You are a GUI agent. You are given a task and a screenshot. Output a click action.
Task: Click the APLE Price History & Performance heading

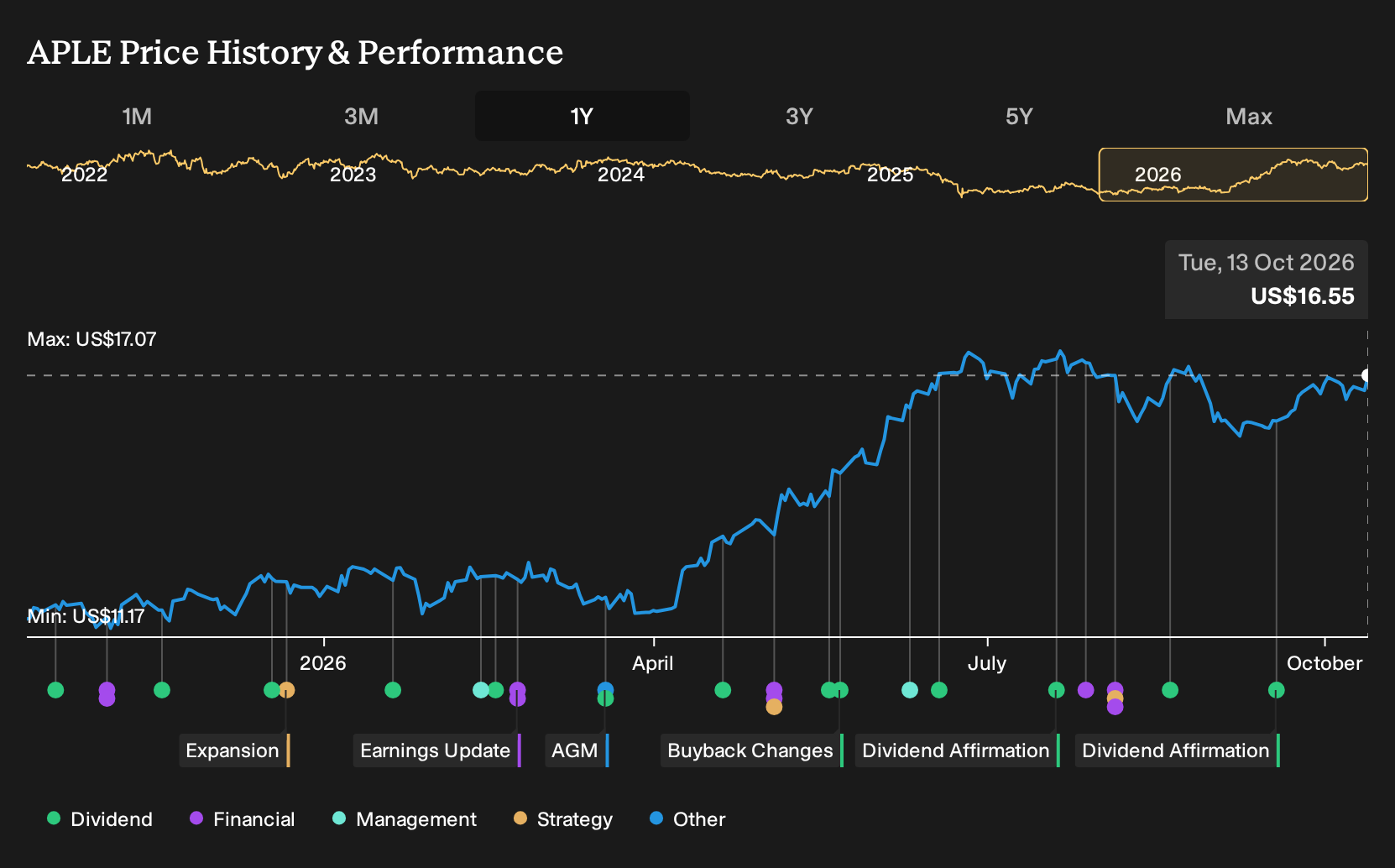(295, 52)
